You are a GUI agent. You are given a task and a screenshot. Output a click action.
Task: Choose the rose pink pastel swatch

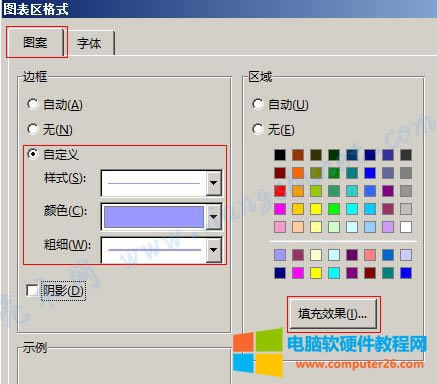pos(280,227)
